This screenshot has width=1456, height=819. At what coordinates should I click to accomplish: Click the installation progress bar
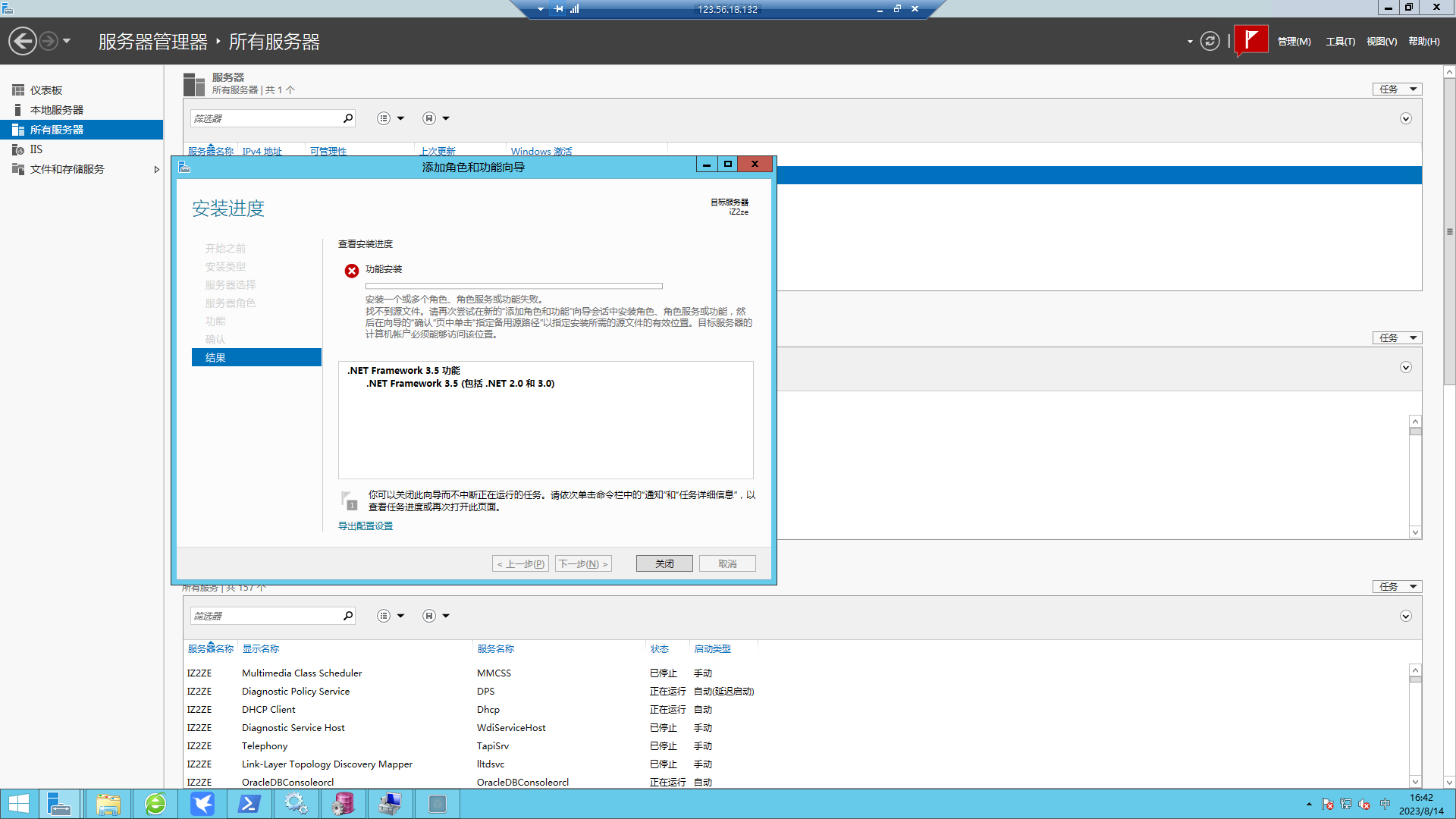coord(514,286)
